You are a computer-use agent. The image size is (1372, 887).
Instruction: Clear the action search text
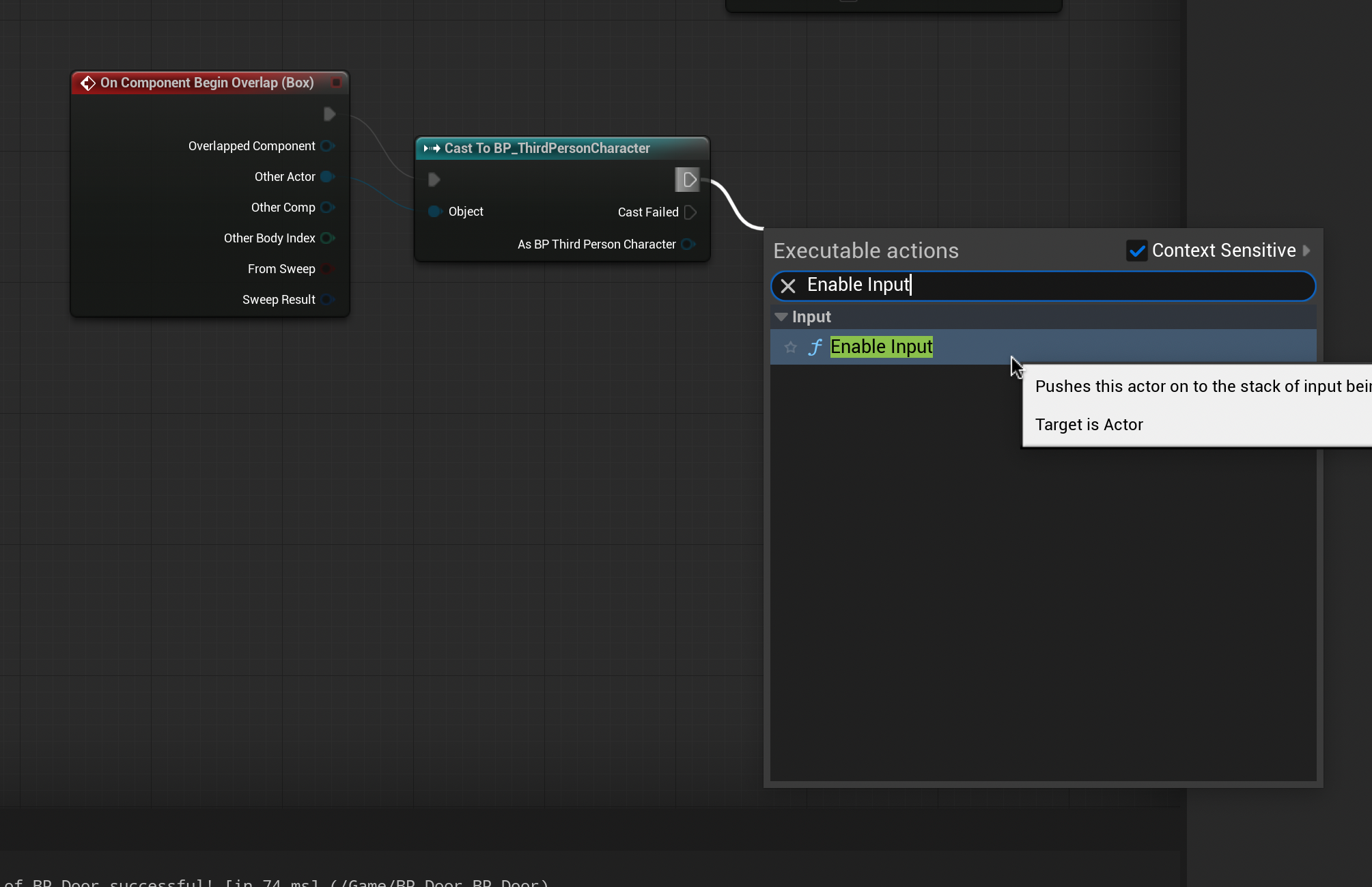click(x=788, y=286)
